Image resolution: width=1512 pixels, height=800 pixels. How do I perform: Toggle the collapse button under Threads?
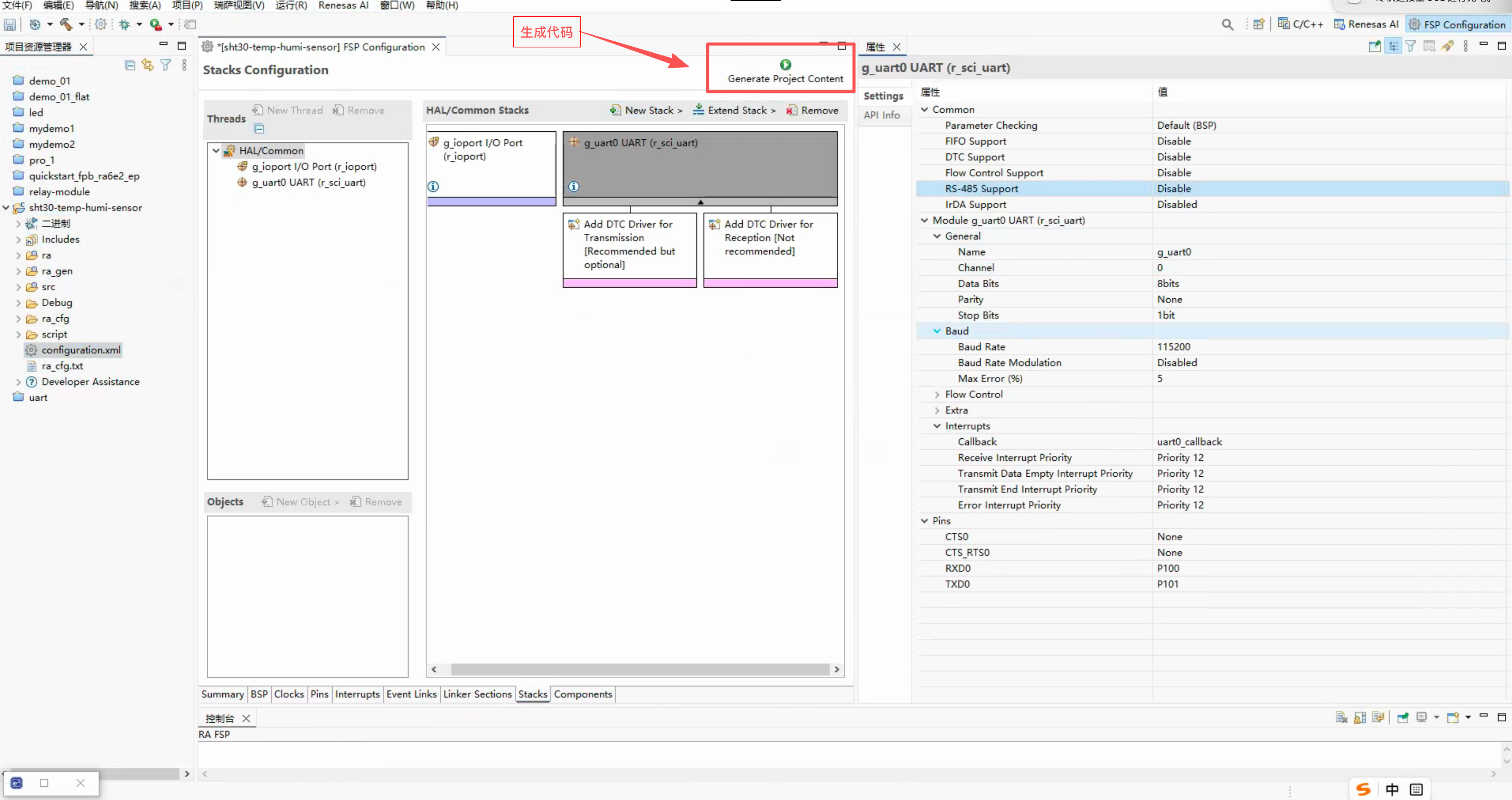pyautogui.click(x=259, y=129)
